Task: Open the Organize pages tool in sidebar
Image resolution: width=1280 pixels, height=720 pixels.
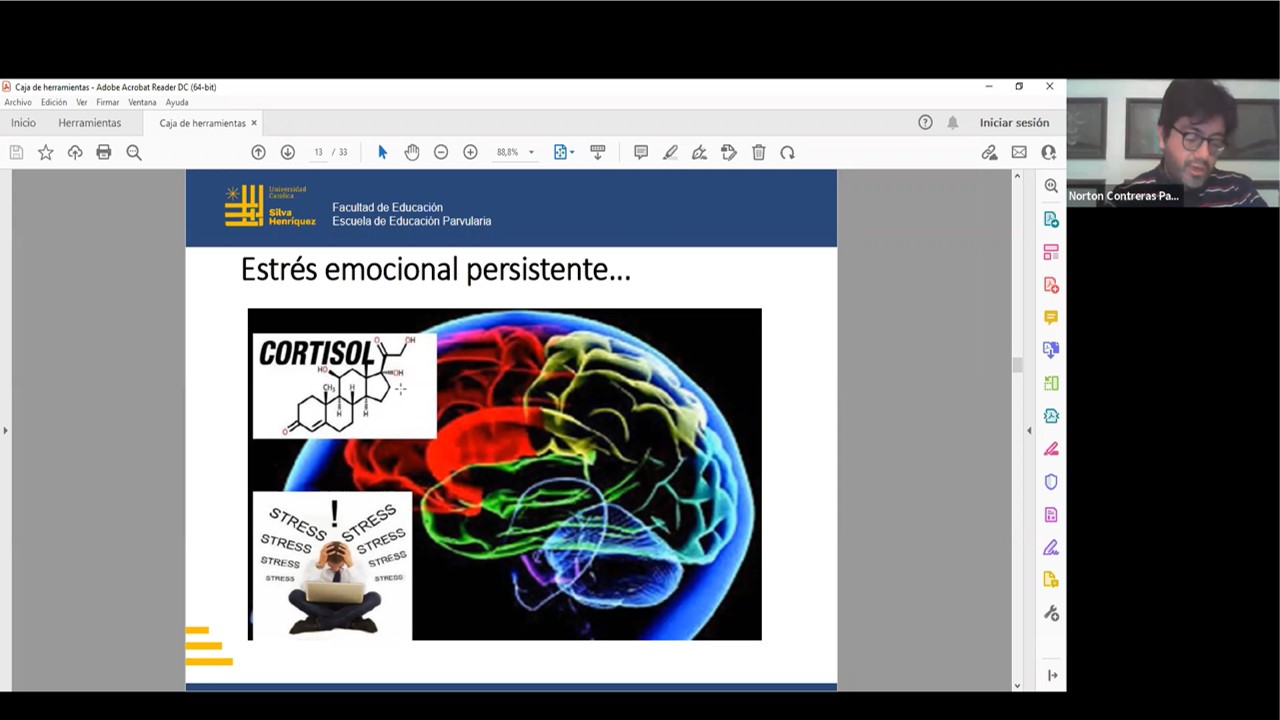Action: pos(1051,252)
